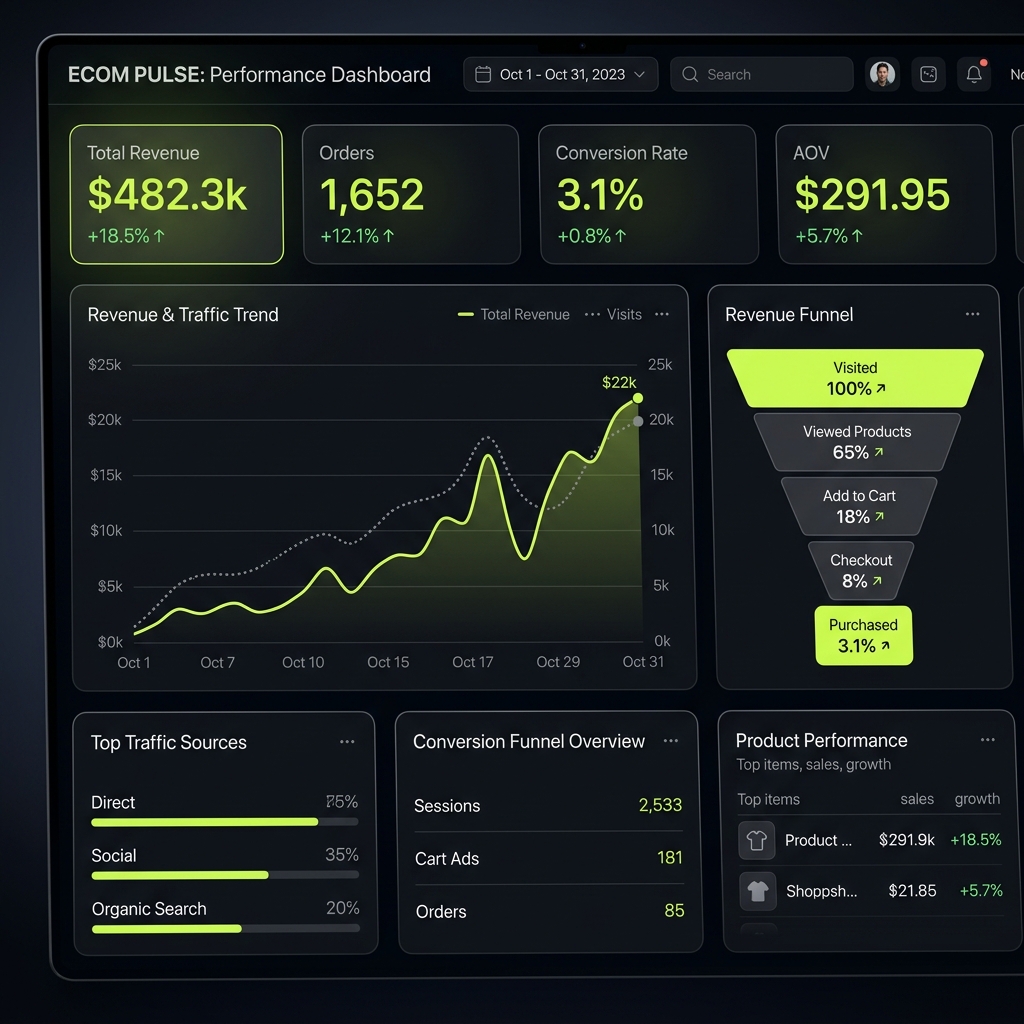Click the shirt icon next to Shoppsh item
1024x1024 pixels.
click(757, 891)
